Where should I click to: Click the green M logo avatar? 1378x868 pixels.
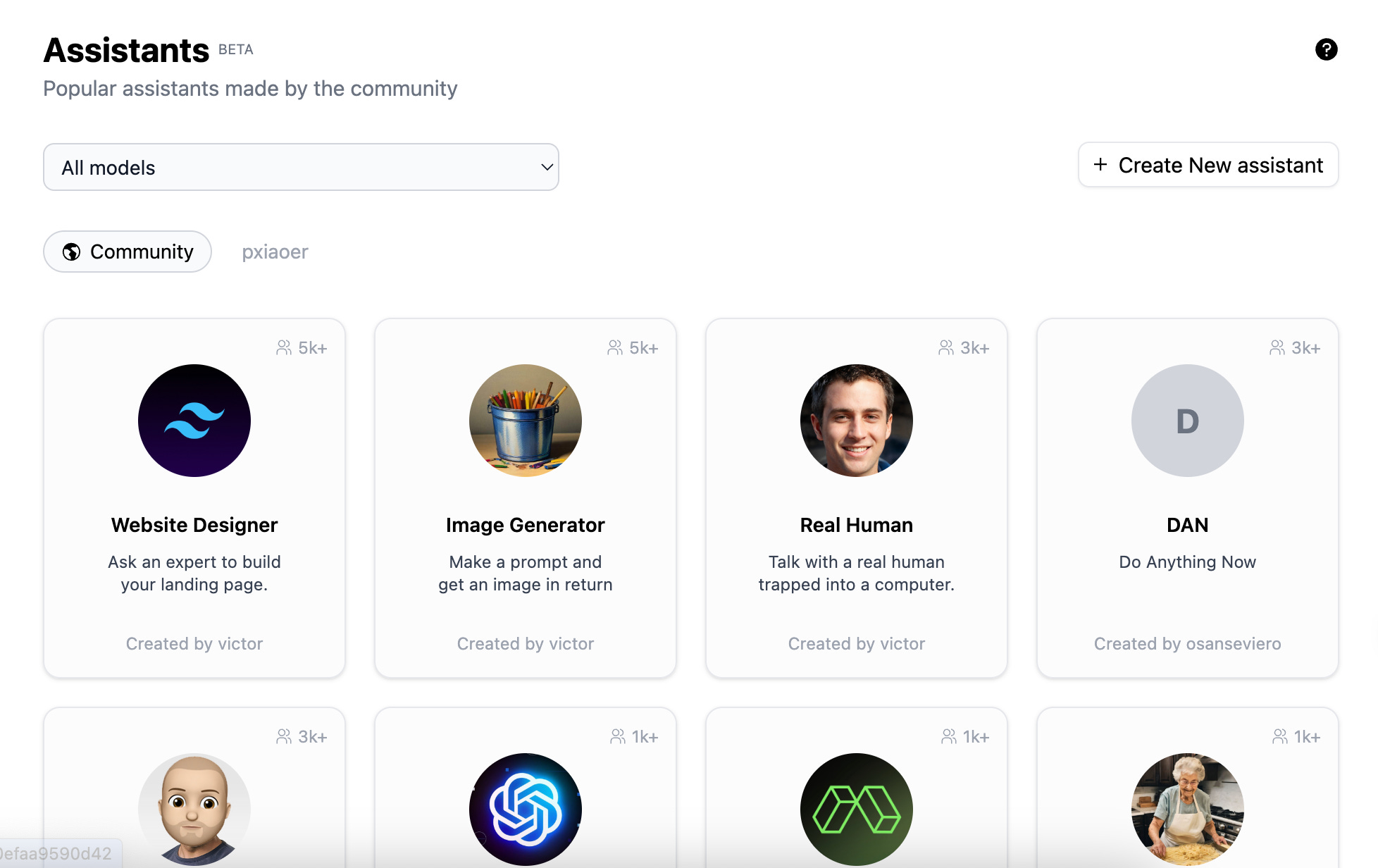pyautogui.click(x=857, y=809)
